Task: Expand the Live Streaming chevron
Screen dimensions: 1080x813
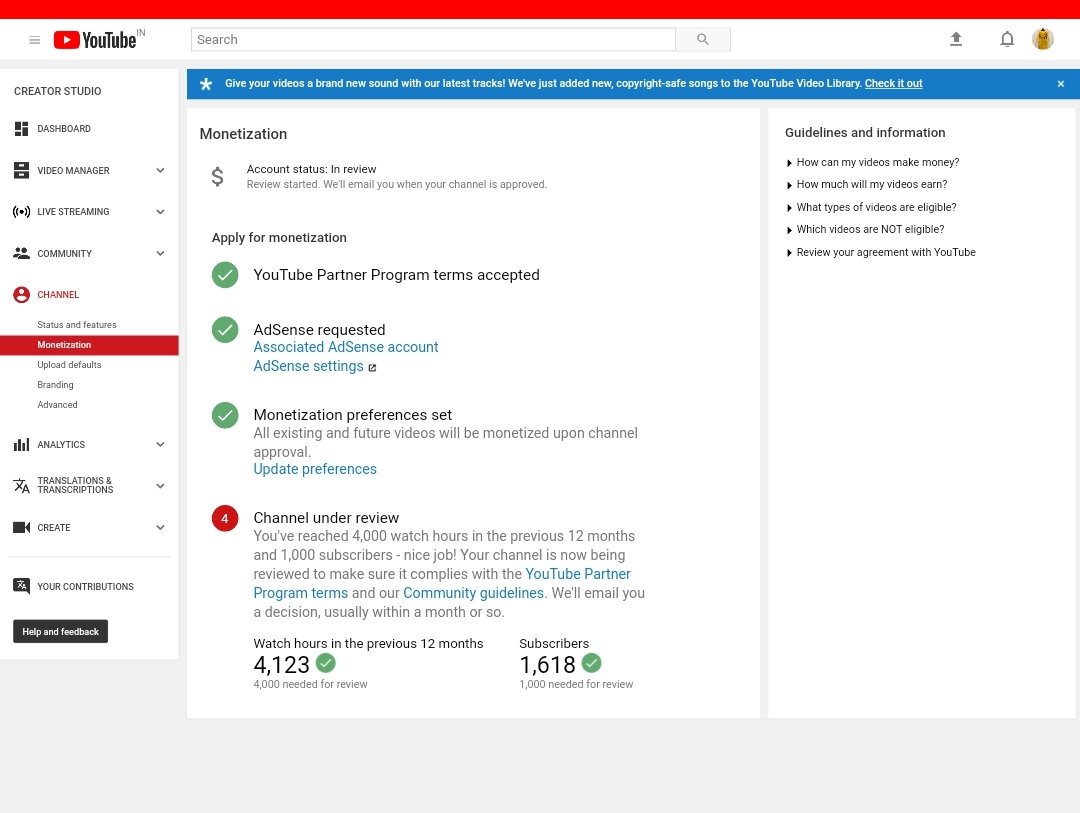Action: coord(160,212)
